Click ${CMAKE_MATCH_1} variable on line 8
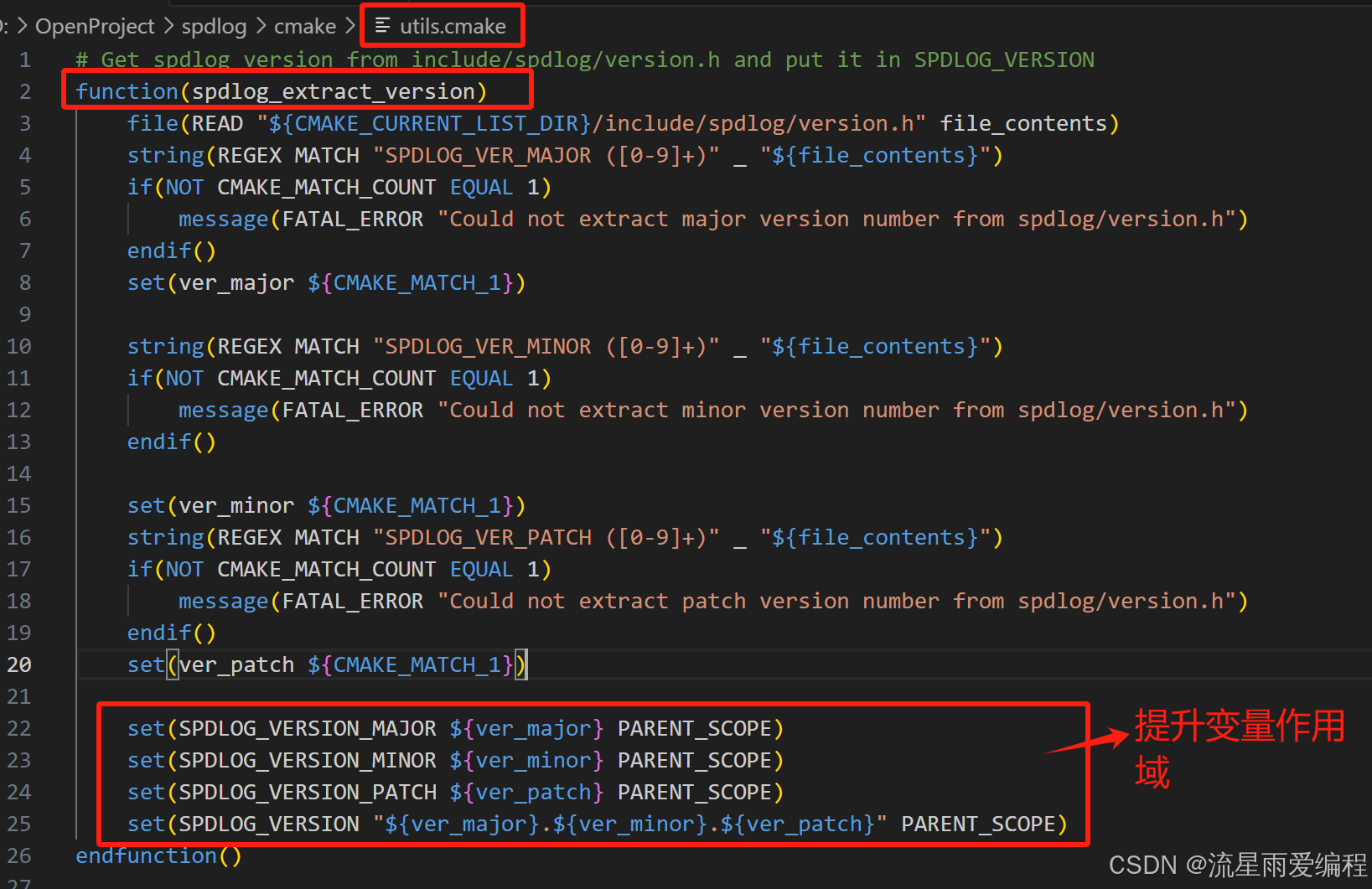Image resolution: width=1372 pixels, height=889 pixels. coord(412,282)
